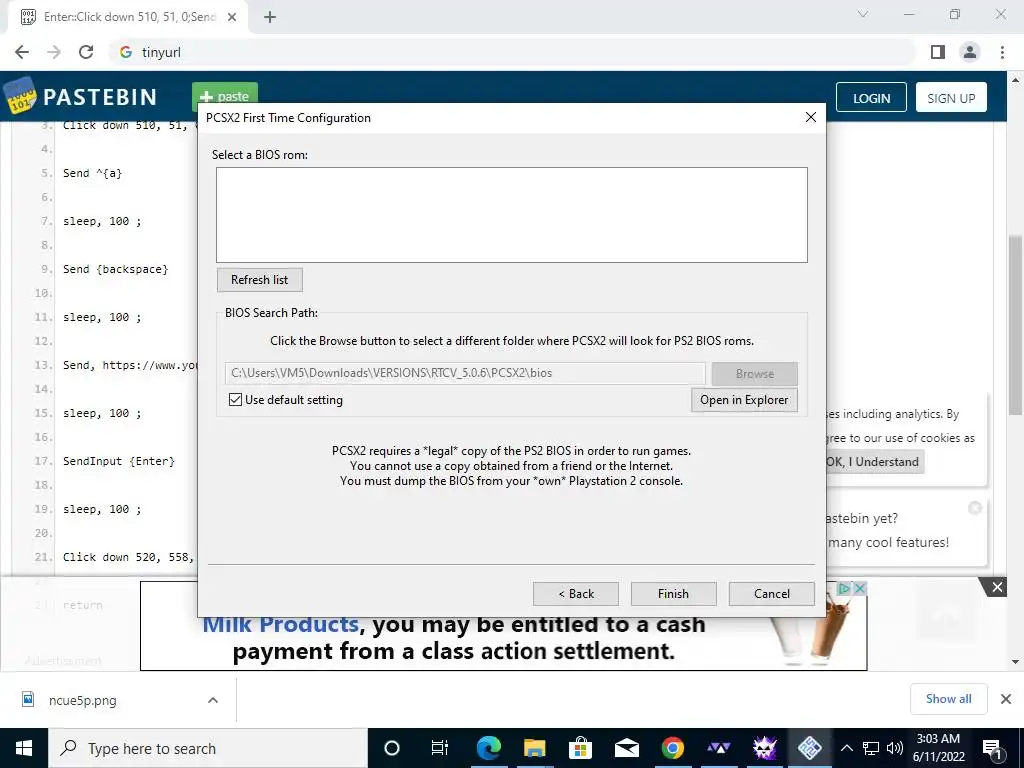Go forward in Chrome browser
The height and width of the screenshot is (768, 1024).
tap(54, 52)
